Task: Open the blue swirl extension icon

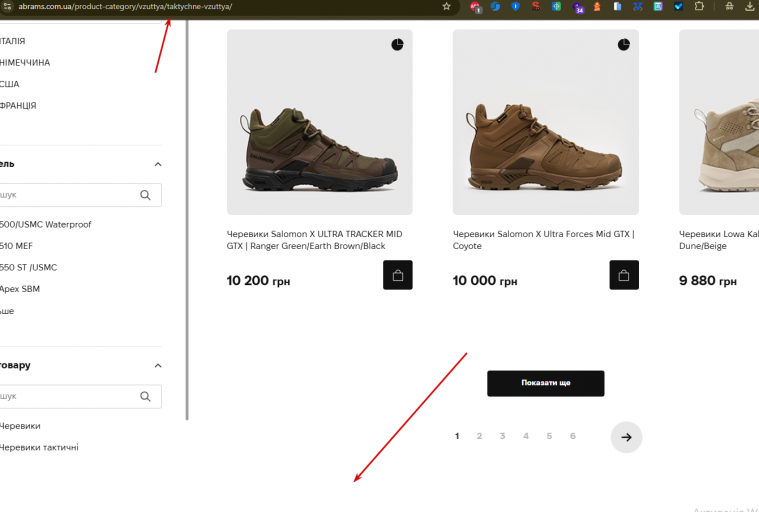Action: [x=495, y=6]
